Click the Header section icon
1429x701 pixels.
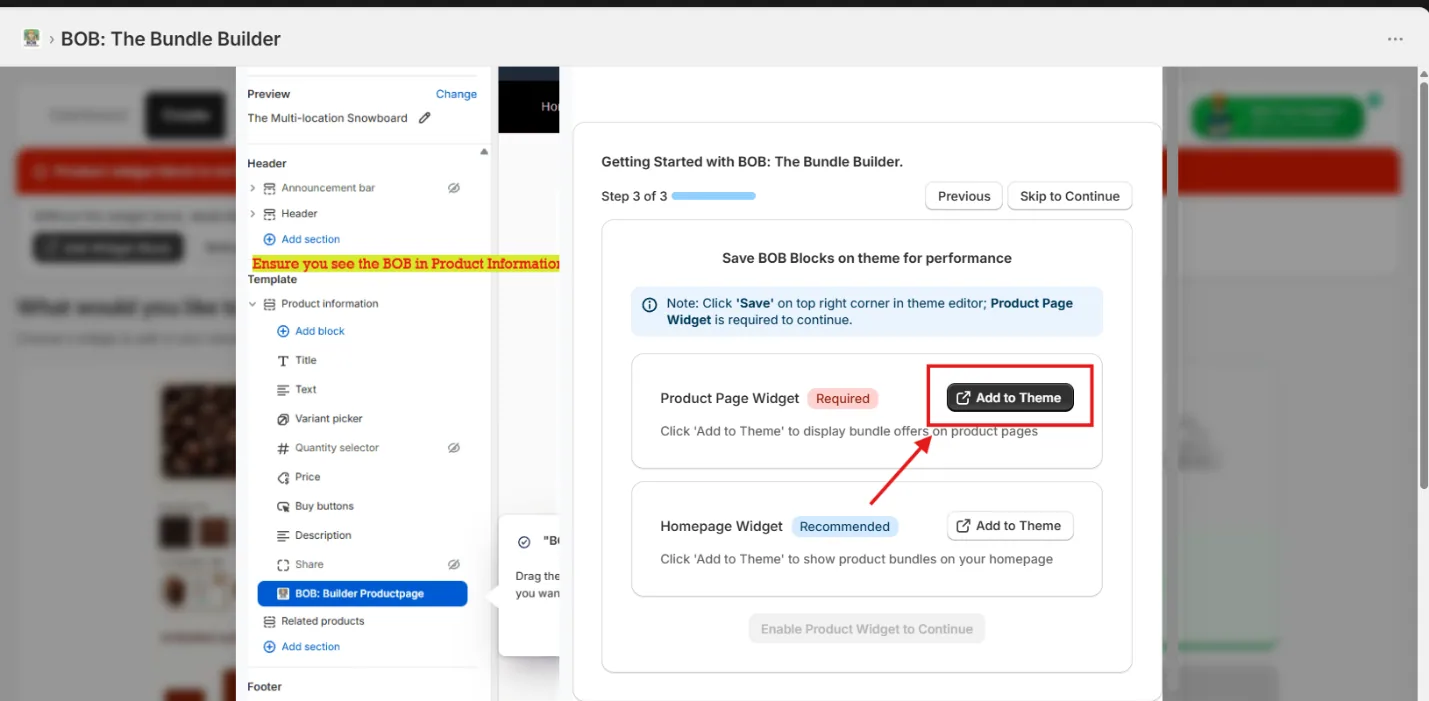click(269, 214)
